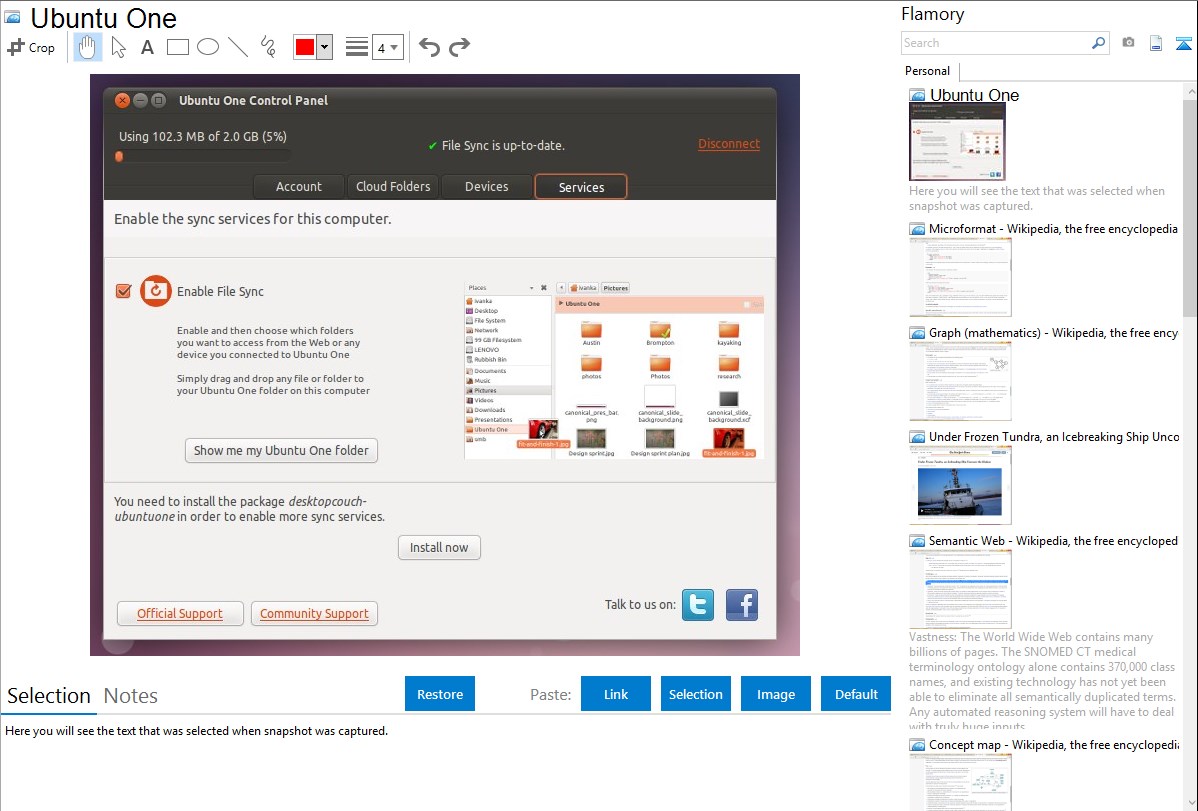
Task: Open the Personal tab
Action: point(927,71)
